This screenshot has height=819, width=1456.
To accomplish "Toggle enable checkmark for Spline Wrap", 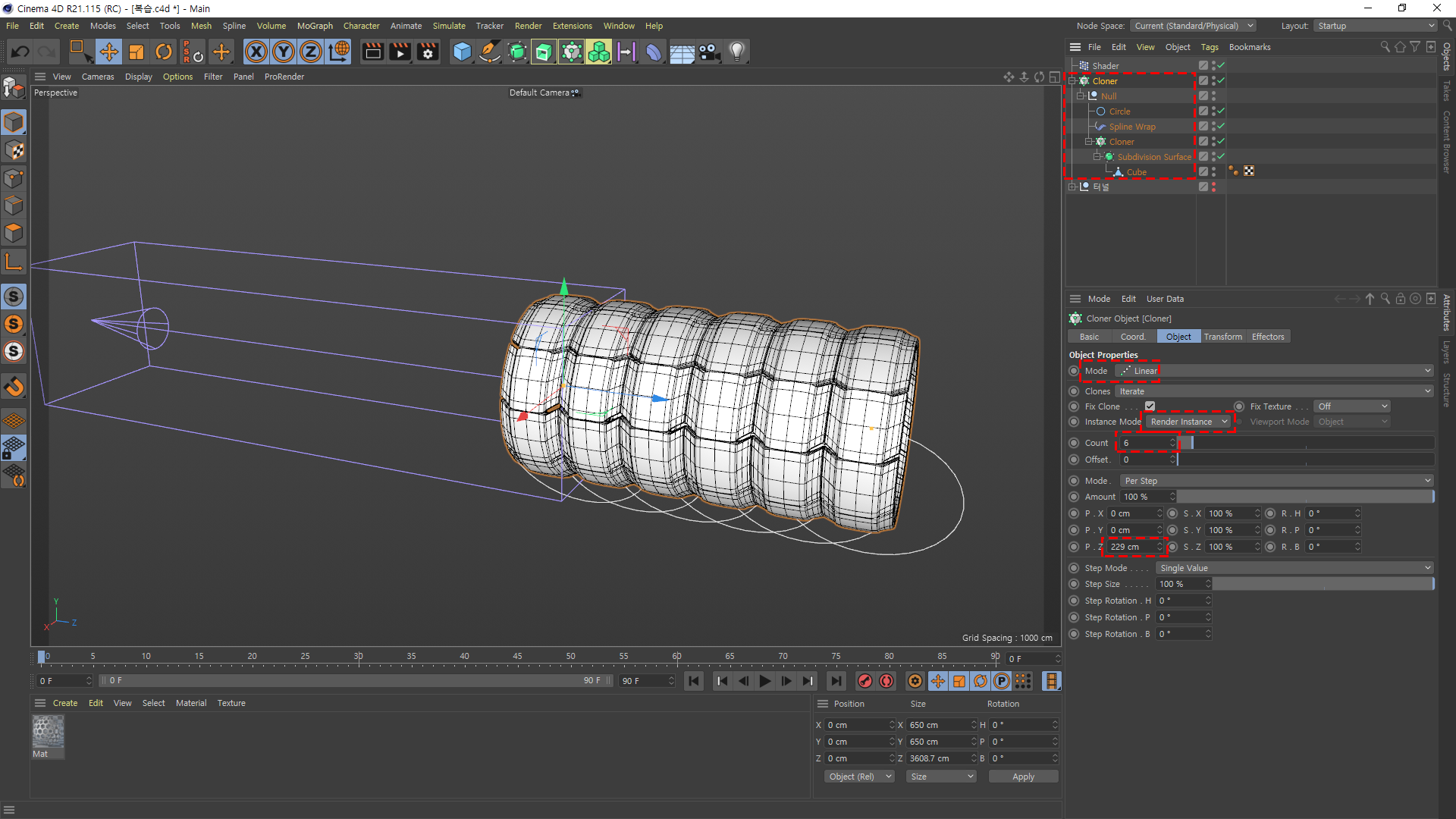I will 1221,126.
